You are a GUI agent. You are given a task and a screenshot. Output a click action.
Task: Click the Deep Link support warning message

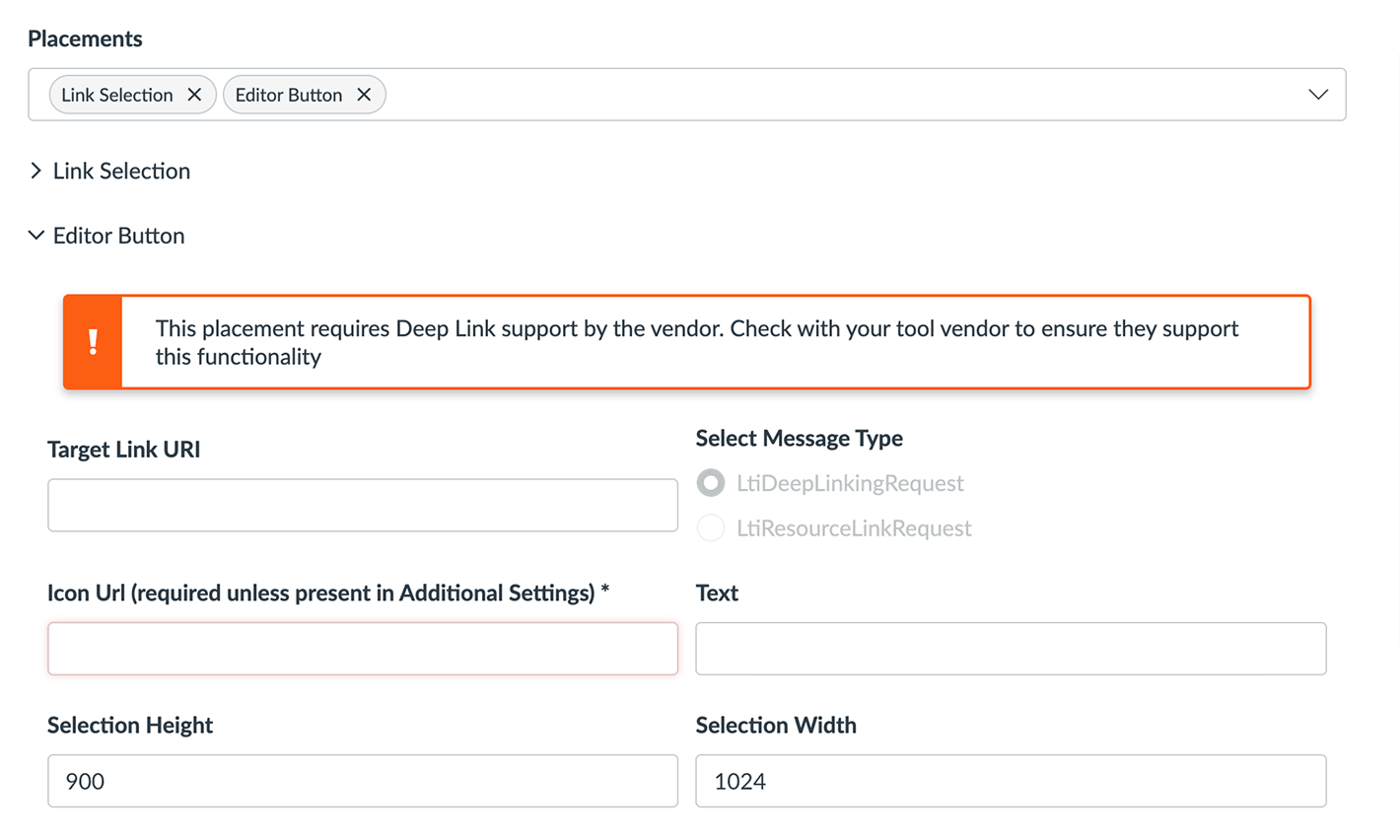[697, 342]
